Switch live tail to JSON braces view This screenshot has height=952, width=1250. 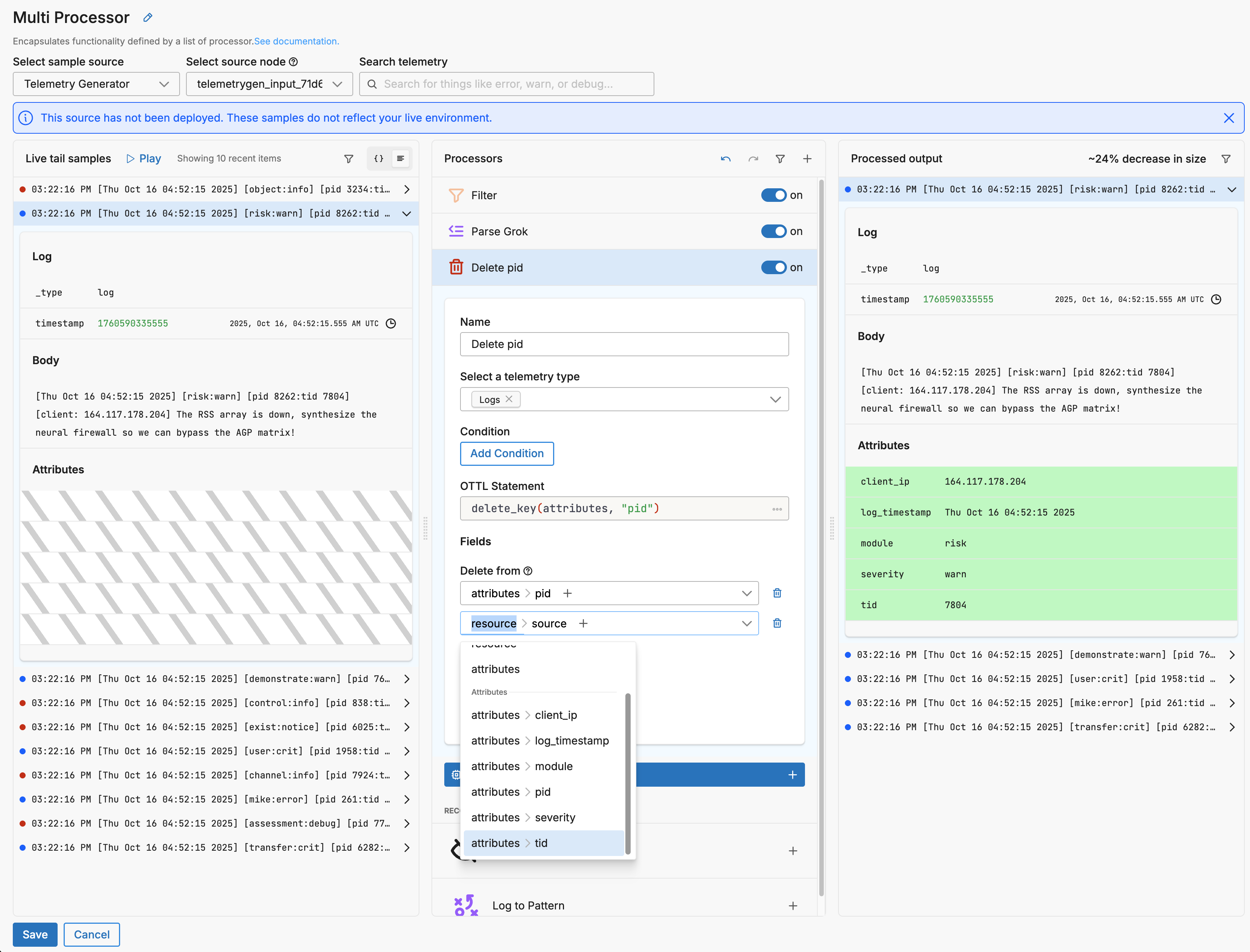pyautogui.click(x=378, y=159)
